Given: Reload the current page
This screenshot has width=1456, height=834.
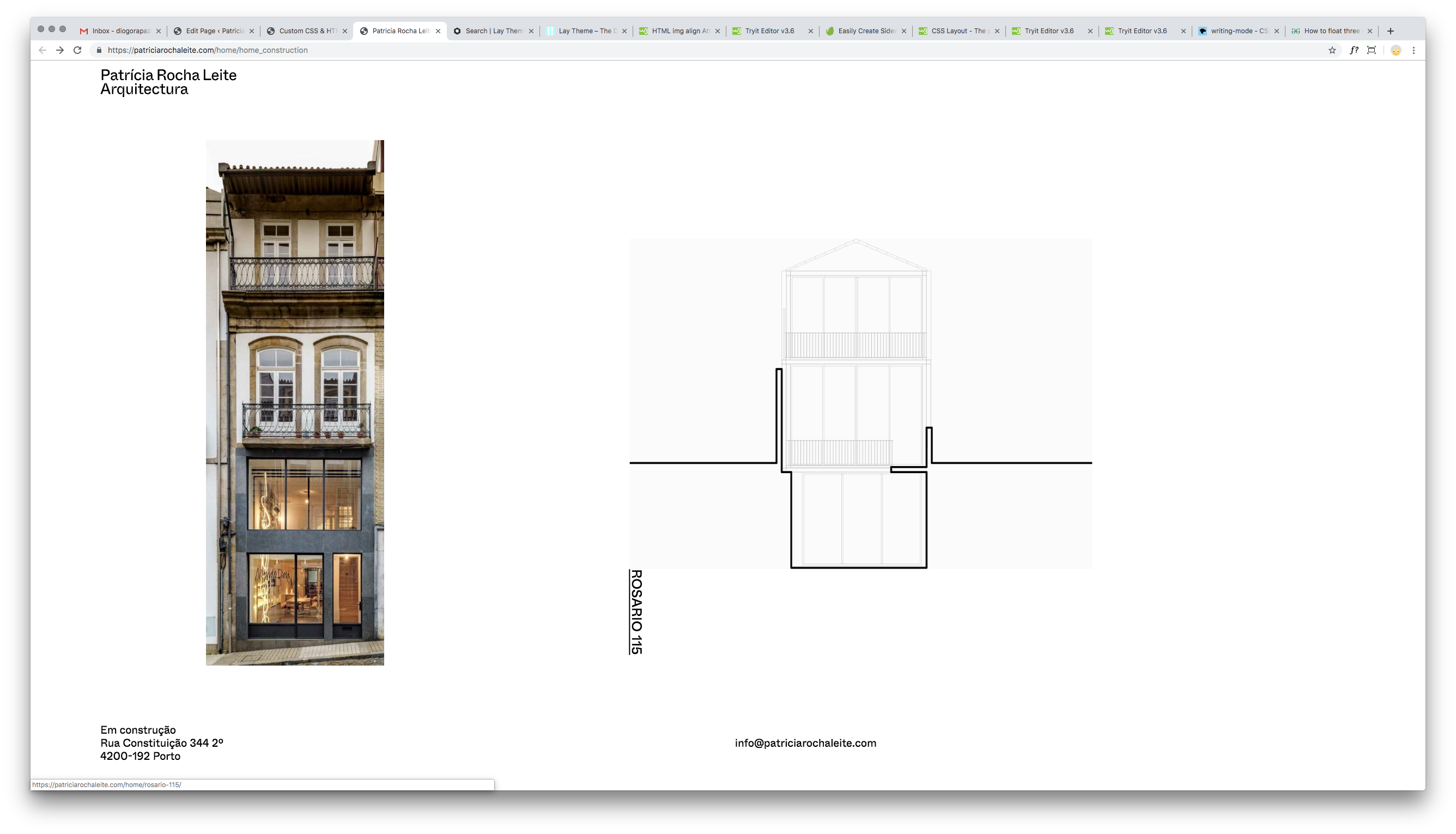Looking at the screenshot, I should (77, 50).
